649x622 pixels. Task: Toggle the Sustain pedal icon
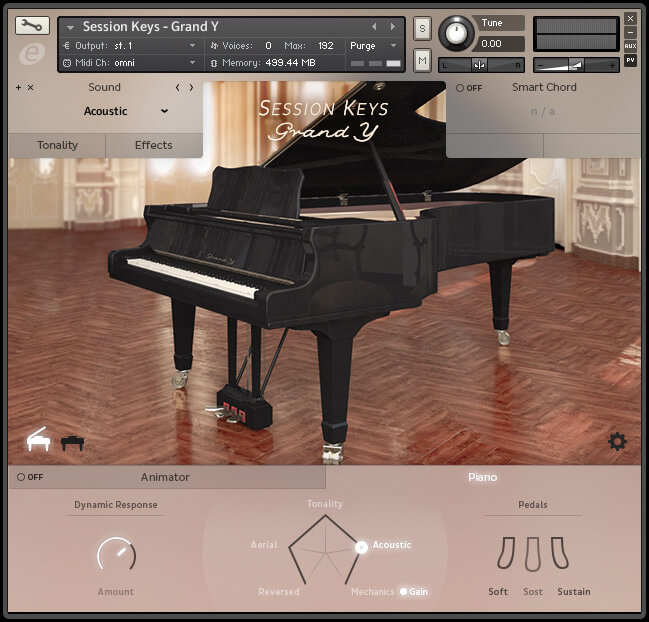tap(560, 553)
